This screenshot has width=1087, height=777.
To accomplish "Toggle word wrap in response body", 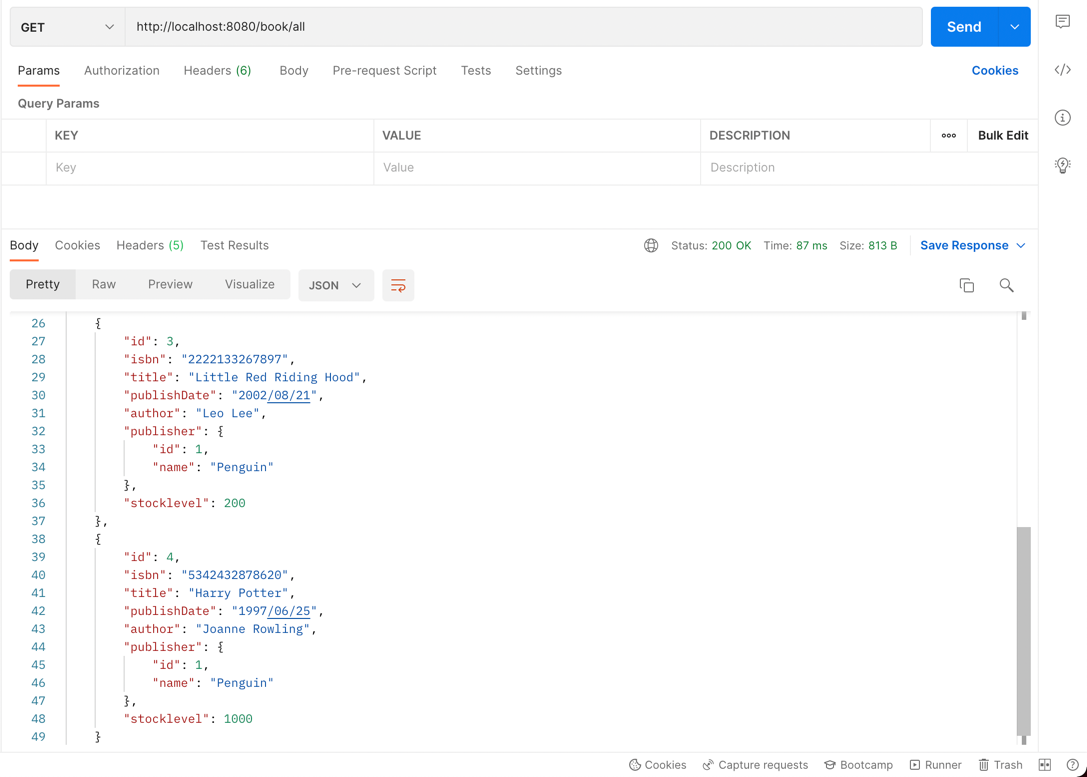I will point(398,285).
